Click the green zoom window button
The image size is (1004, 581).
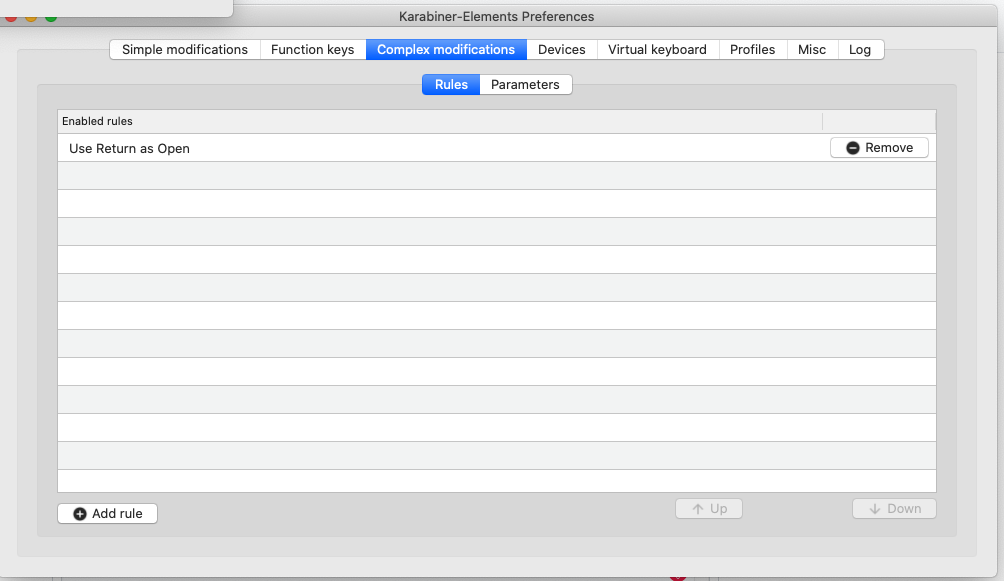pos(51,18)
